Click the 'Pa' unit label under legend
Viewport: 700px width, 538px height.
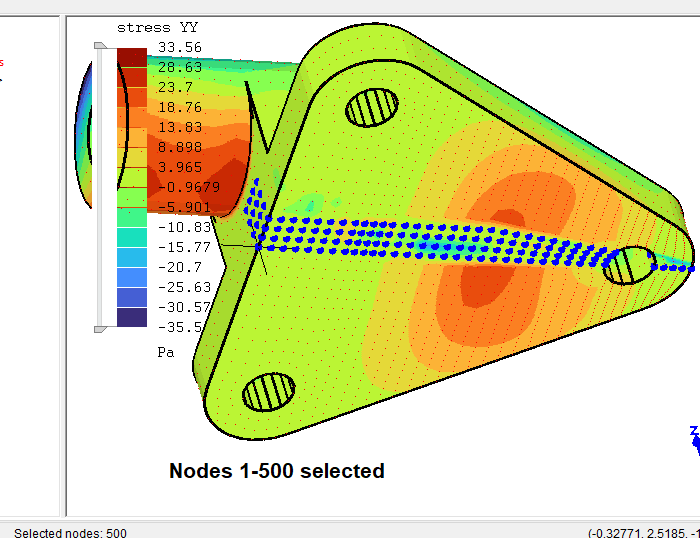coord(166,352)
